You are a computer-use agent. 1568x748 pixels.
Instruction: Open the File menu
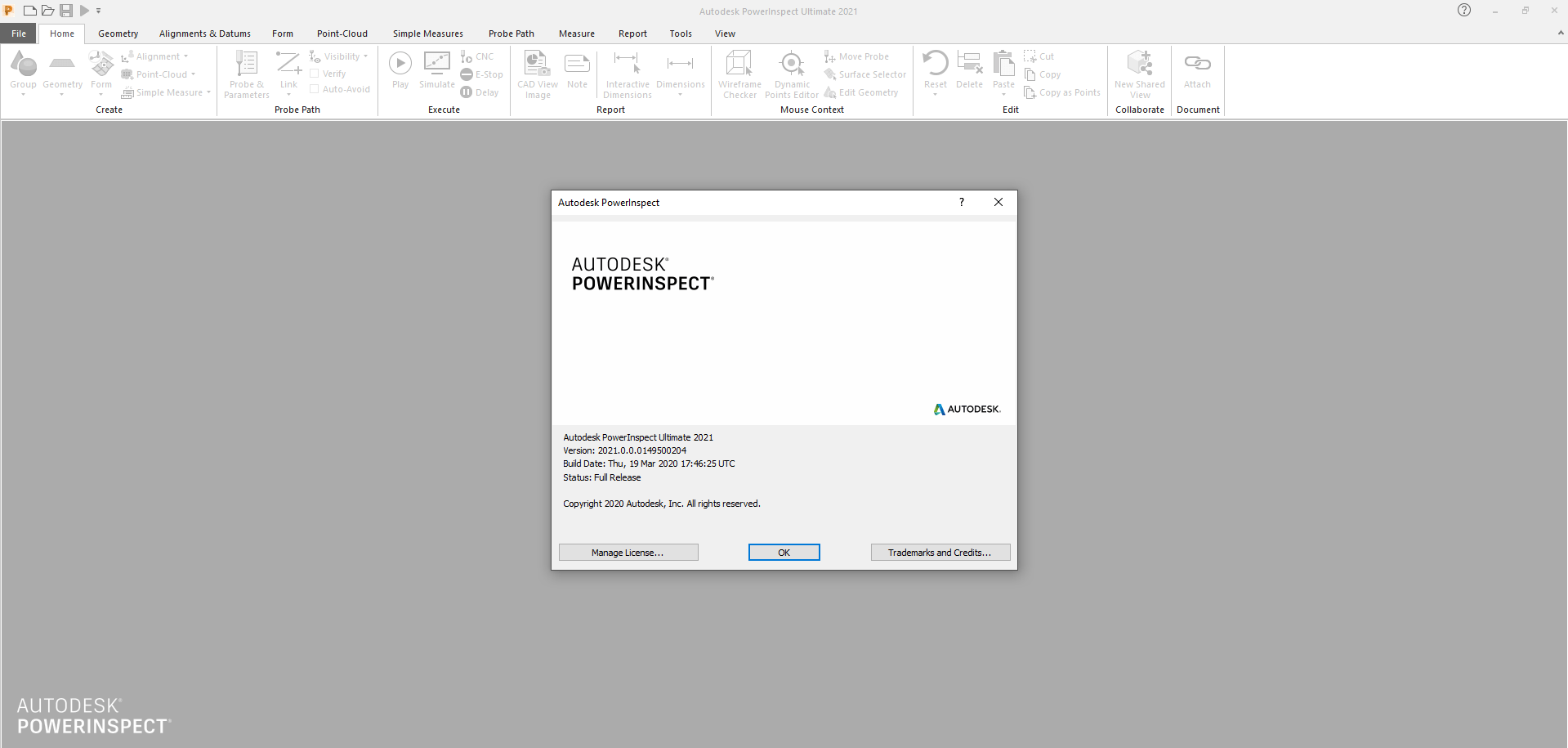[19, 34]
